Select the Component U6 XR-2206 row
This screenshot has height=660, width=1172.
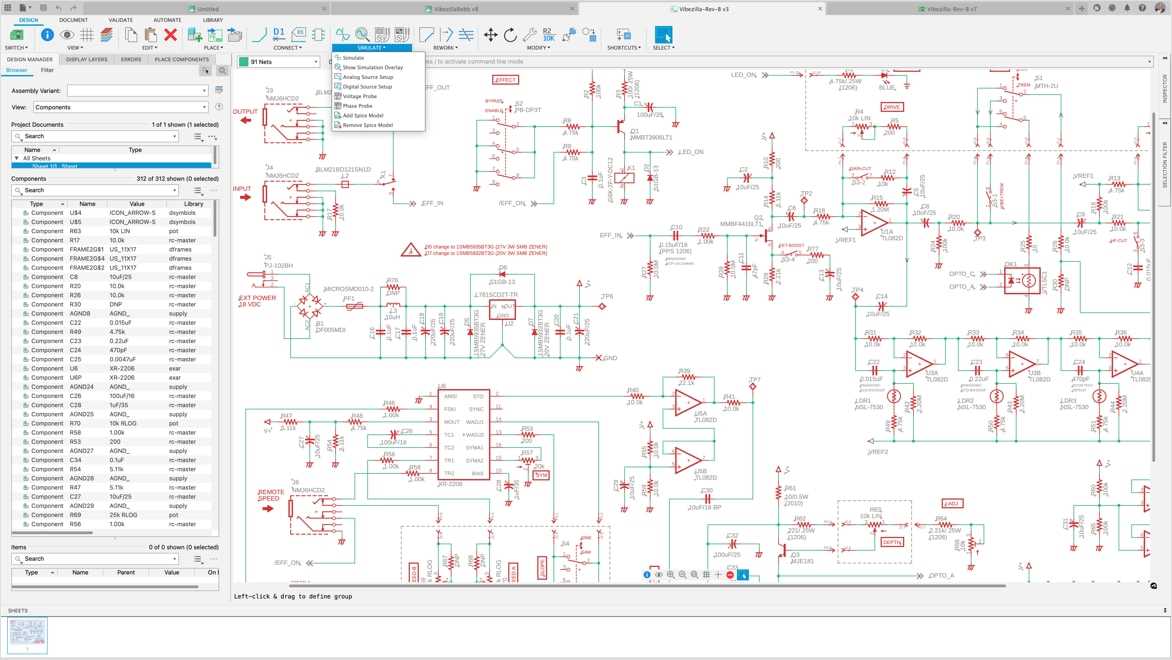coord(112,368)
